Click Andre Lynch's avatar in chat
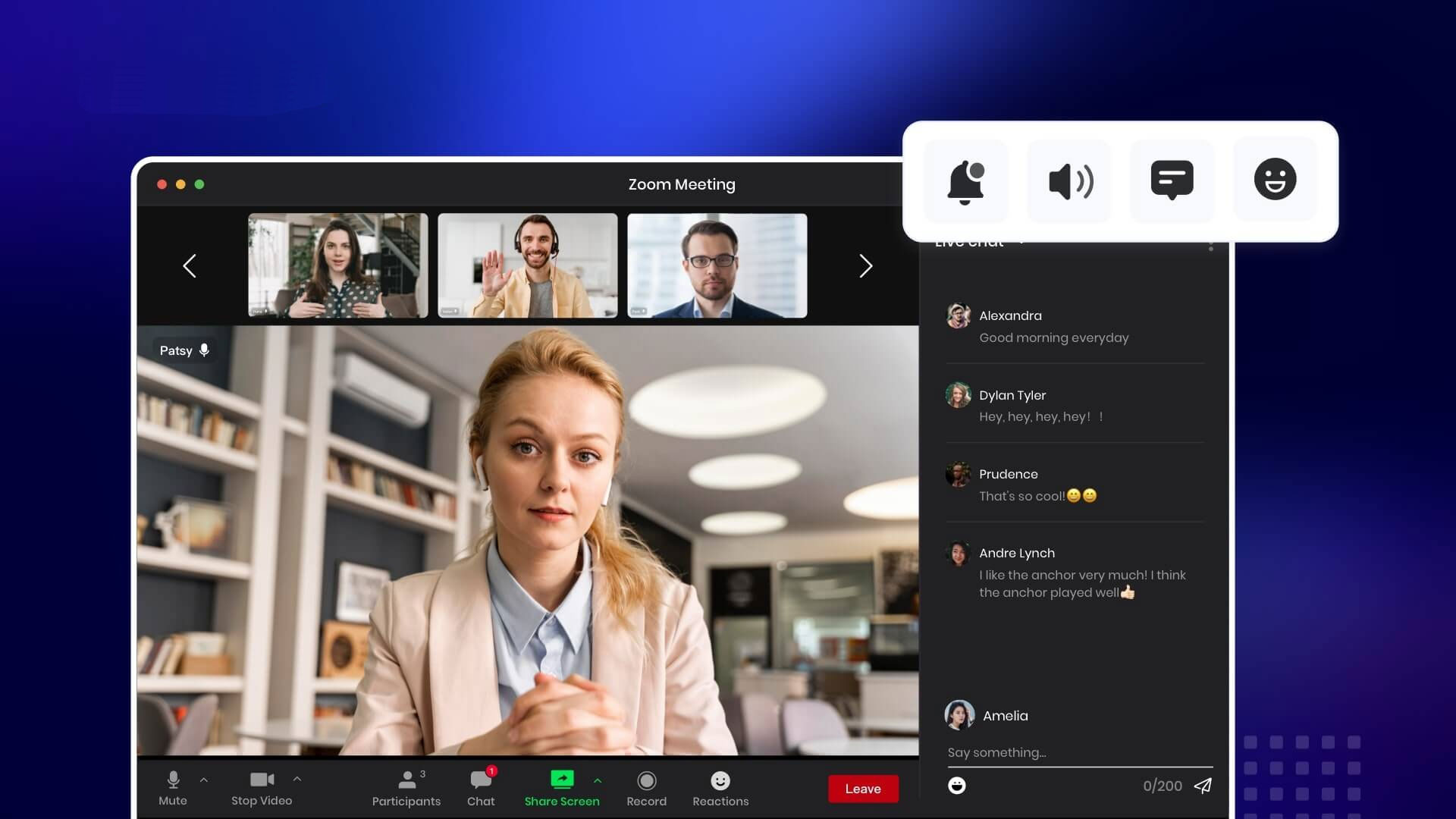This screenshot has height=819, width=1456. (959, 553)
